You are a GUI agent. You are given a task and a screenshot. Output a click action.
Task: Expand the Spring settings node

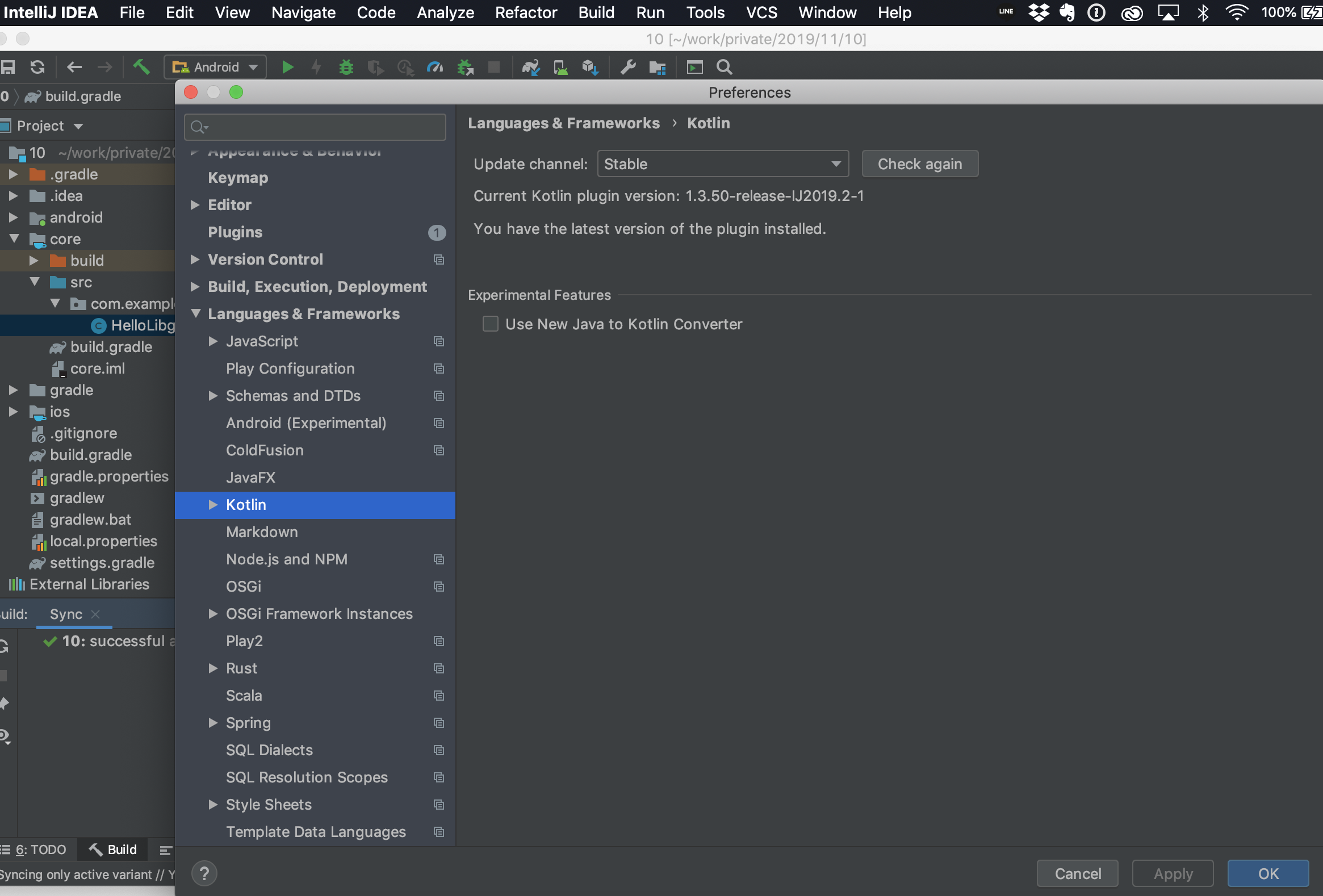213,723
